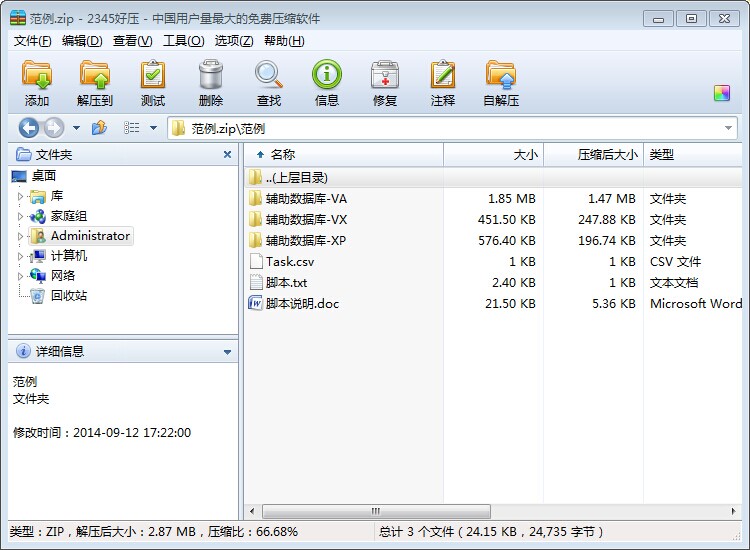
Task: Open the 编辑(D) menu
Action: click(x=82, y=41)
